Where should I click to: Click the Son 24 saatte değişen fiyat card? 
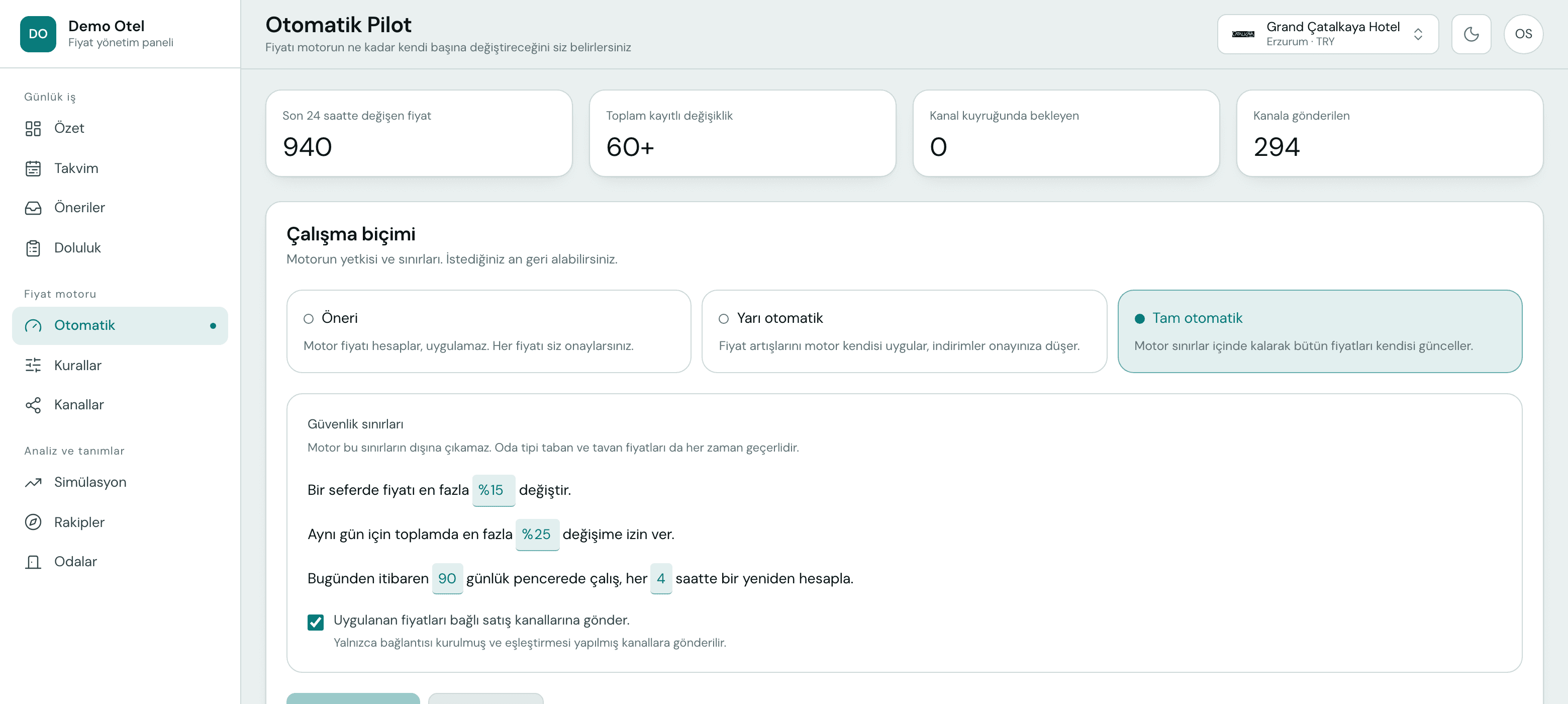click(419, 133)
